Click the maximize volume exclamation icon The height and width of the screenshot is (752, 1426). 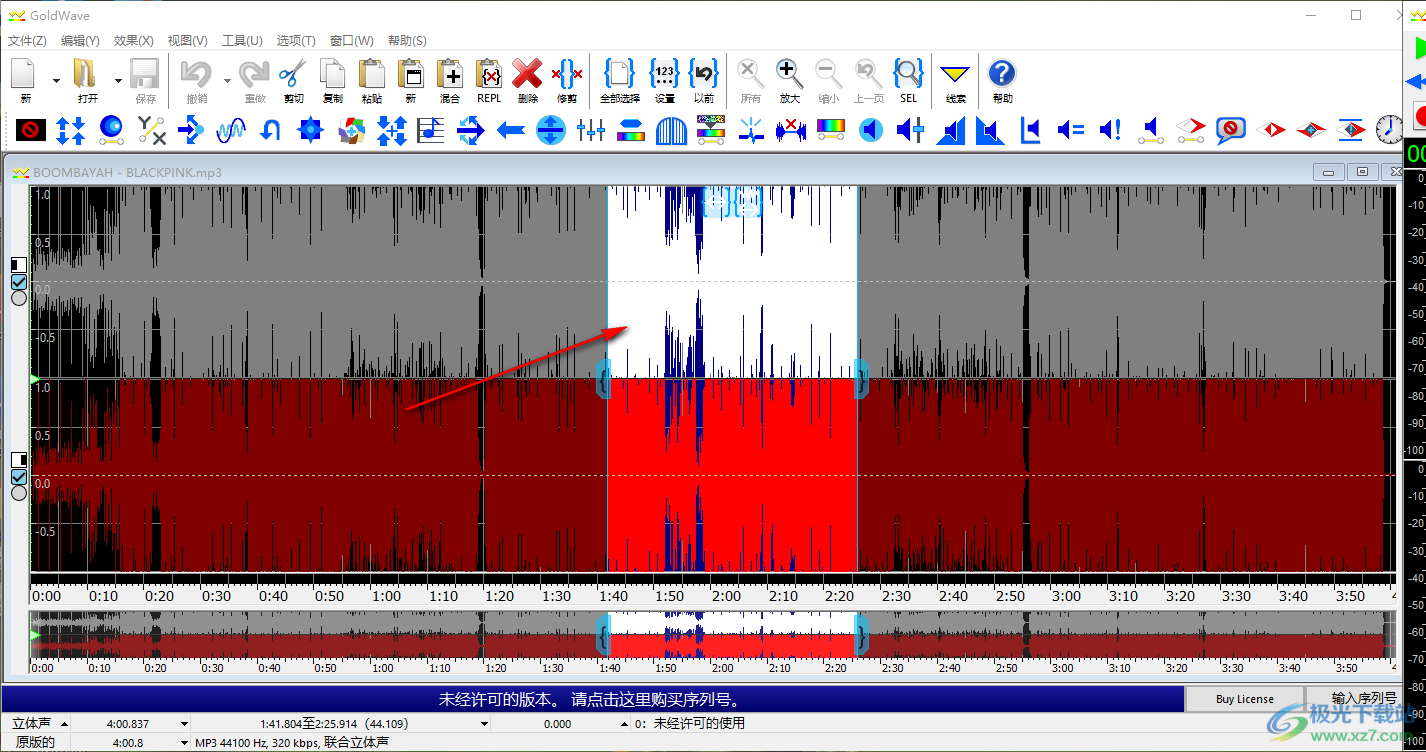1110,129
